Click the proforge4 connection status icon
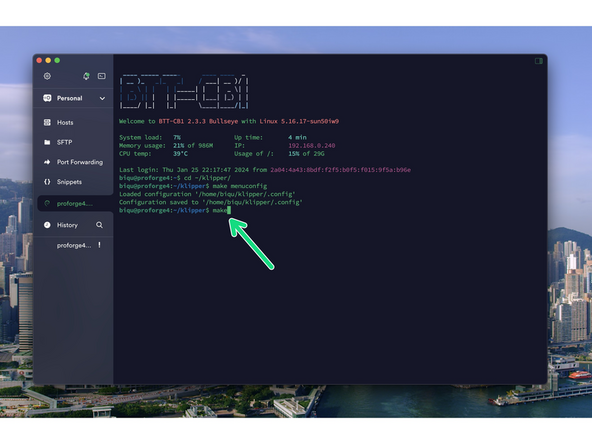 point(47,204)
